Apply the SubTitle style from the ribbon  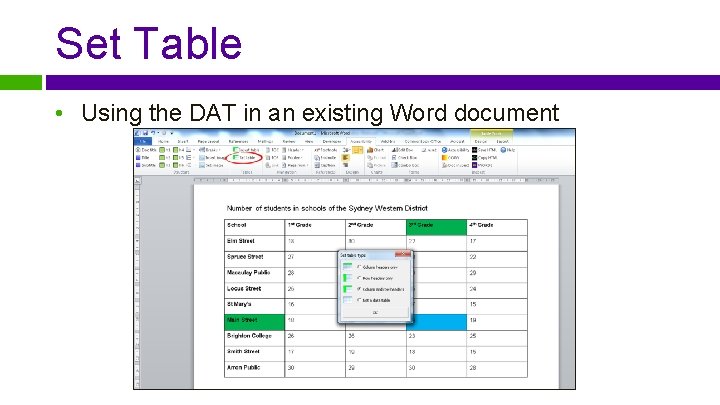(x=146, y=165)
